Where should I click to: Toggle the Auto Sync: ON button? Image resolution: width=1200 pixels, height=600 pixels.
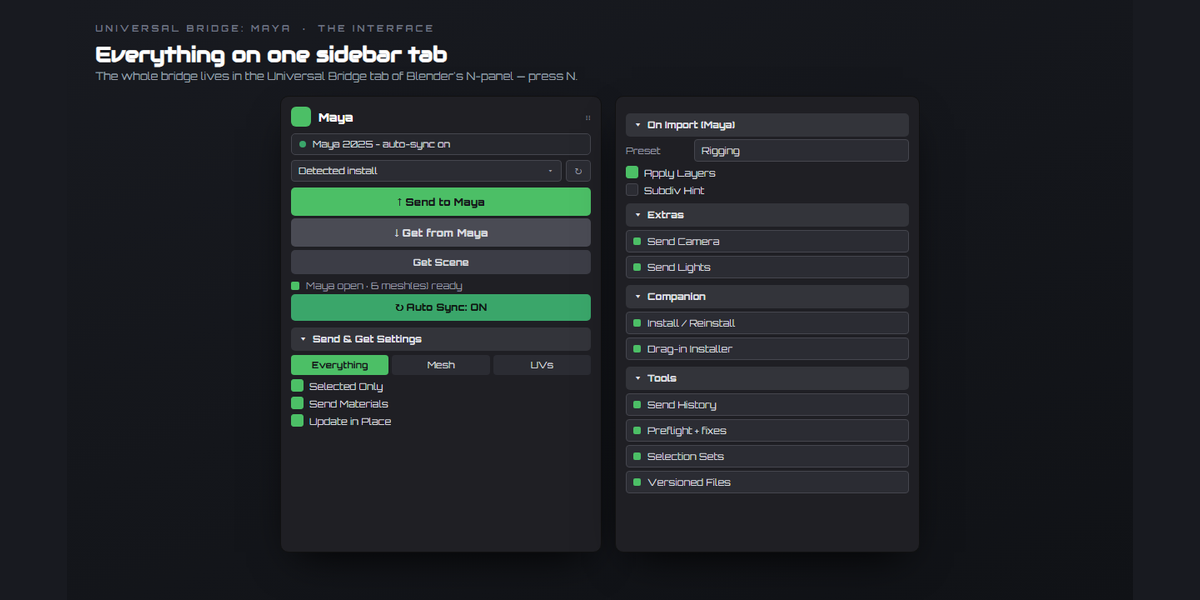(441, 308)
